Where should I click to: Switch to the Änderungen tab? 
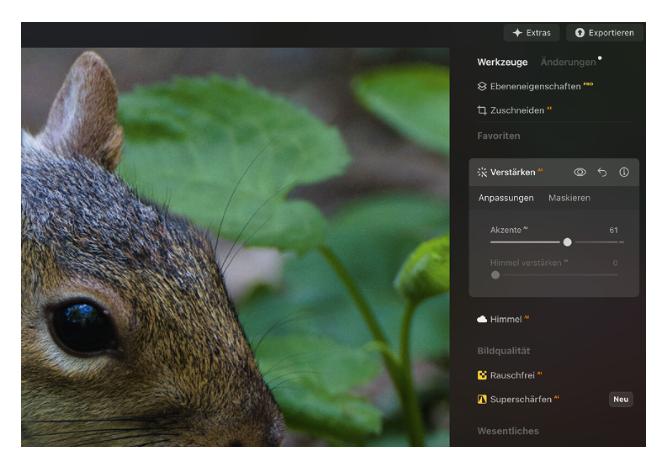568,62
